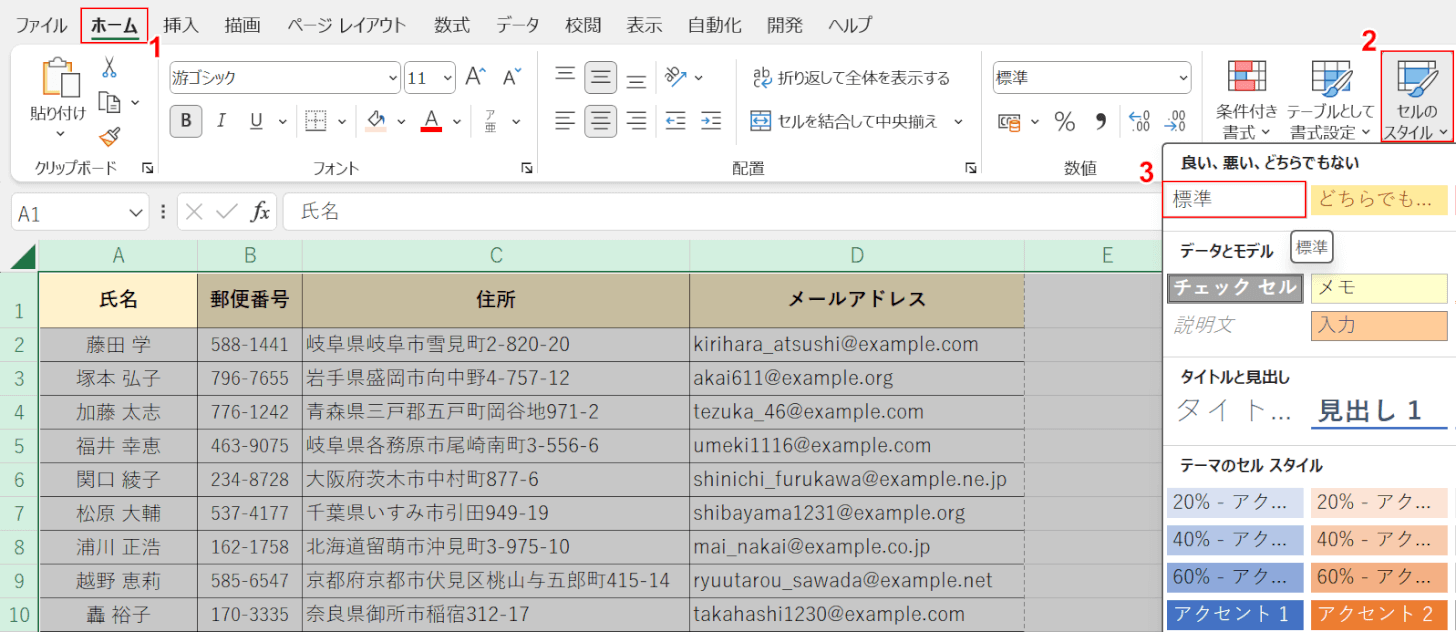
Task: Toggle italic formatting
Action: pos(221,122)
